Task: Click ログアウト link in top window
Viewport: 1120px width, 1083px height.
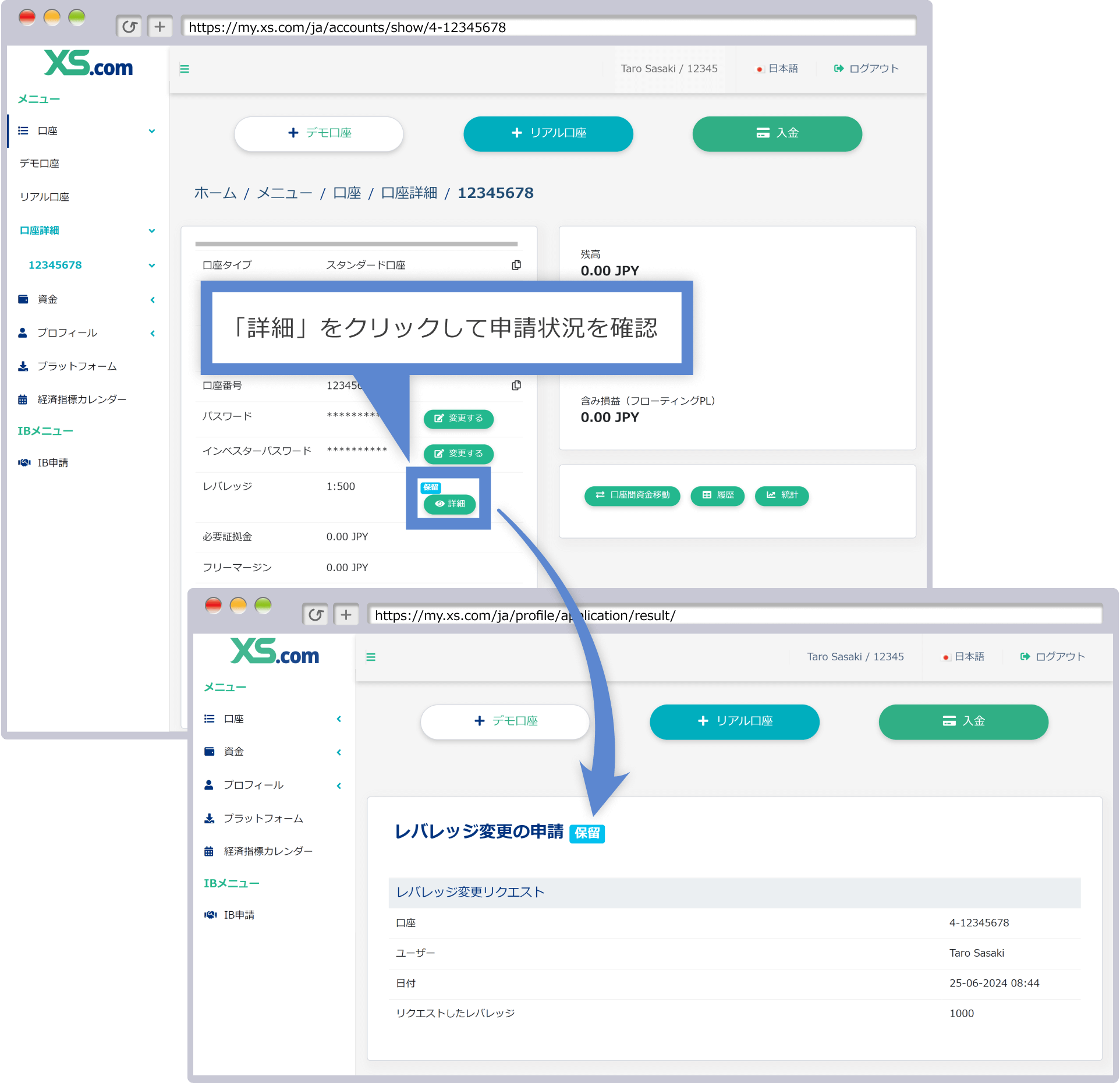Action: 867,69
